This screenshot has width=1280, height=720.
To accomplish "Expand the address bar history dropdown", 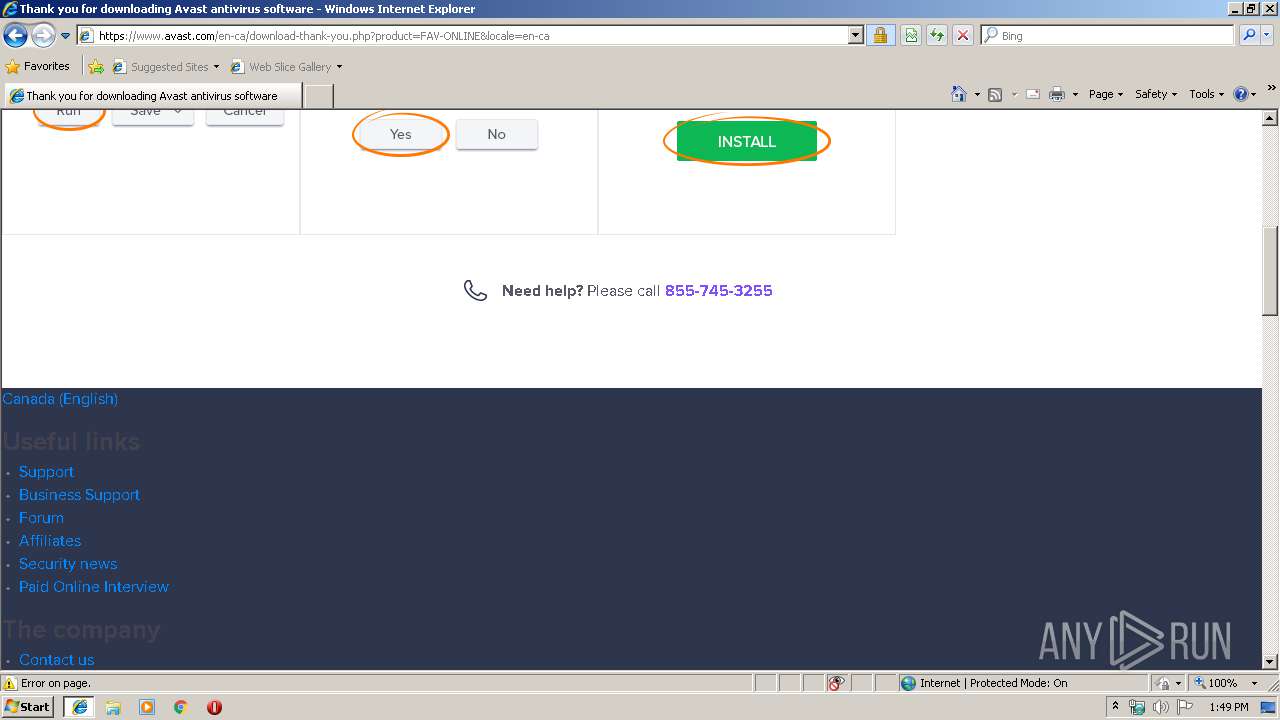I will coord(855,35).
